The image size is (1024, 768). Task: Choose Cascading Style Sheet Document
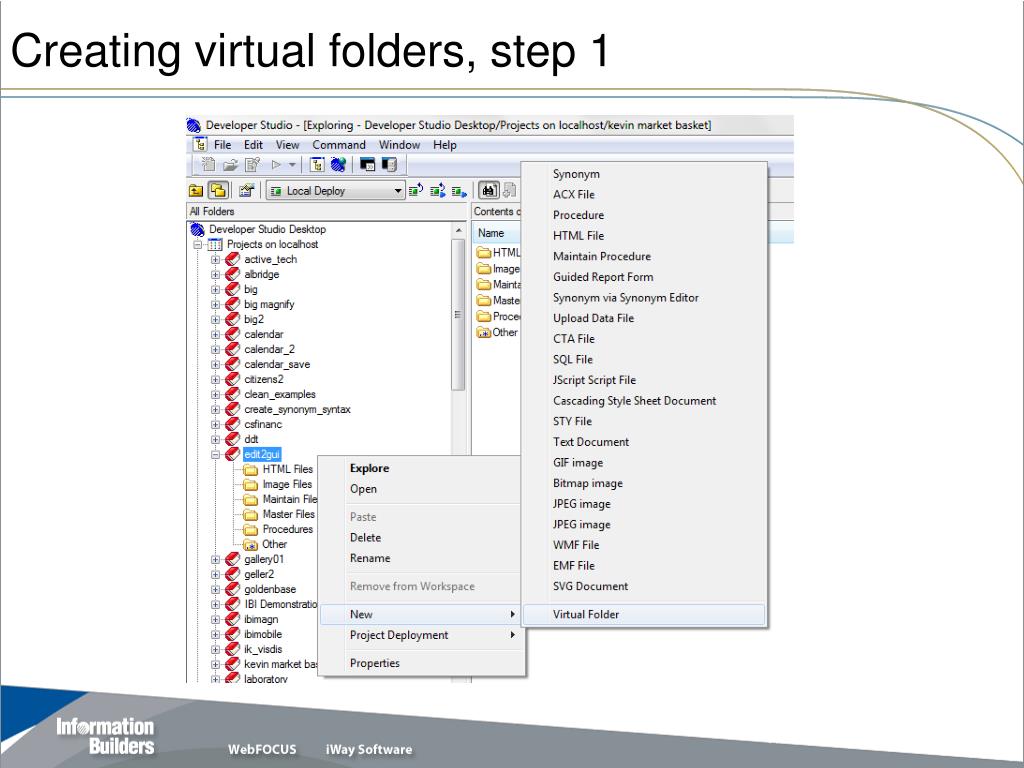click(645, 401)
